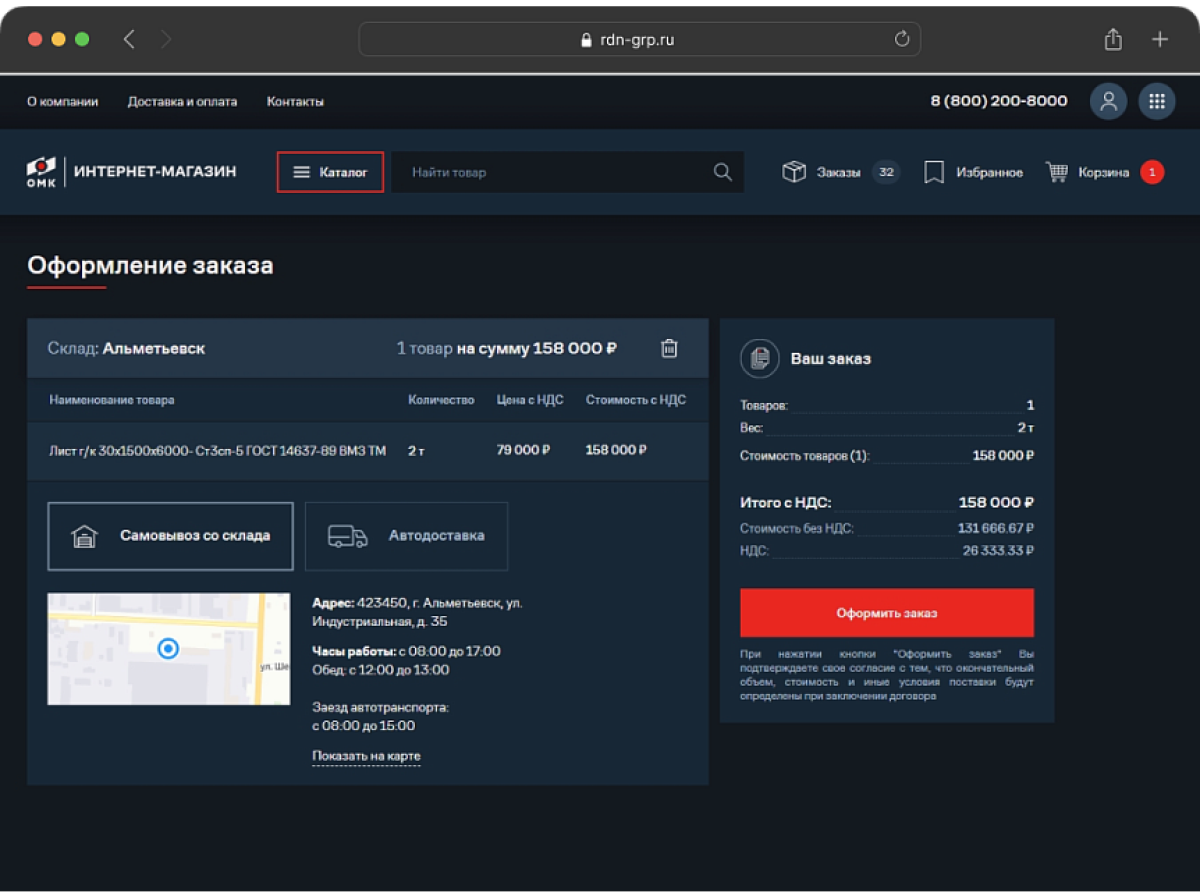Click the Количество column header

441,400
